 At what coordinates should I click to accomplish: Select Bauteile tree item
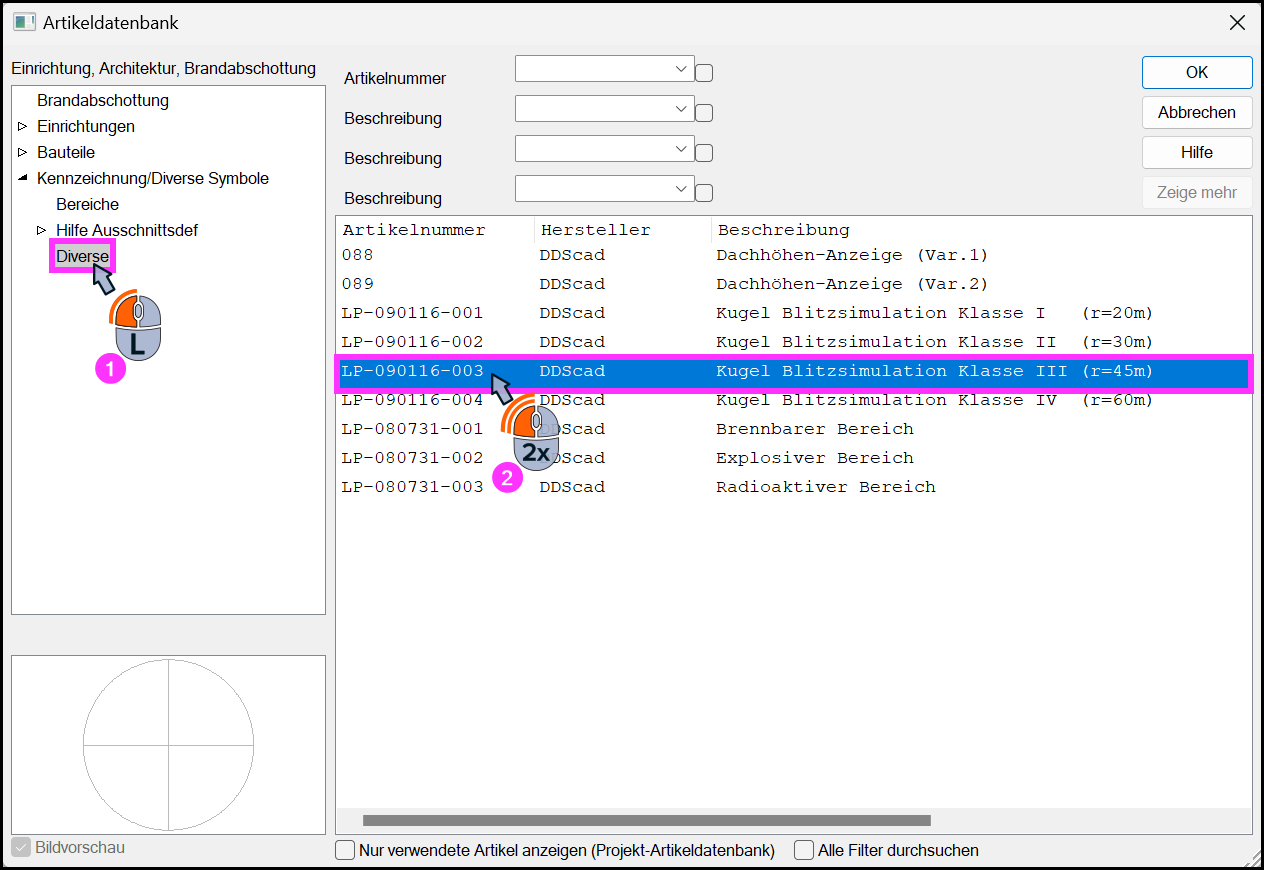coord(66,152)
